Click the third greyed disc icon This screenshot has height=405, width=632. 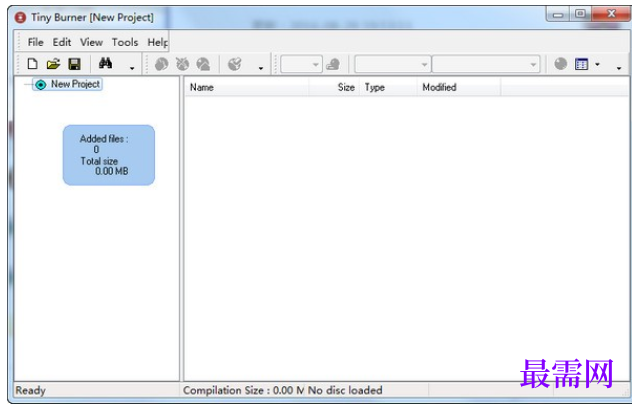tap(203, 64)
